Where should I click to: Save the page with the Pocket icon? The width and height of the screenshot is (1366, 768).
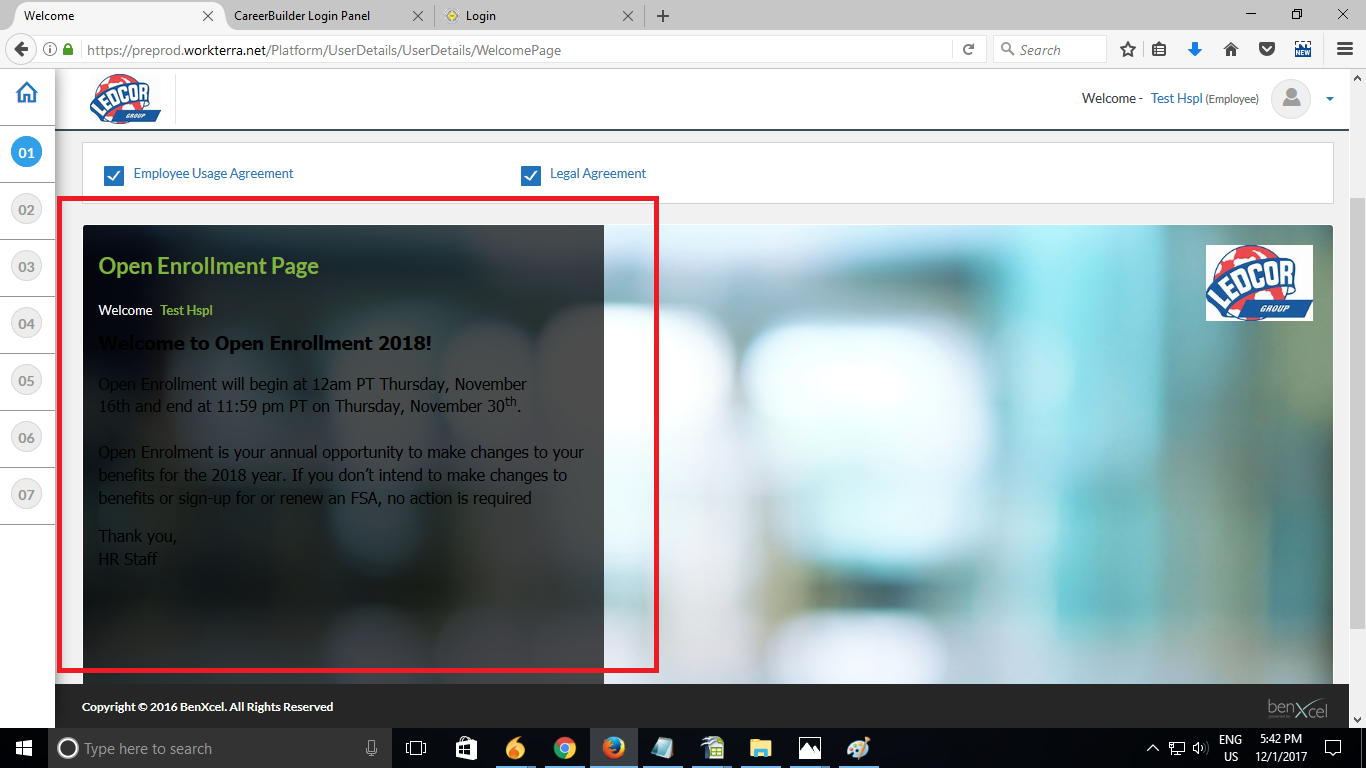pos(1267,49)
